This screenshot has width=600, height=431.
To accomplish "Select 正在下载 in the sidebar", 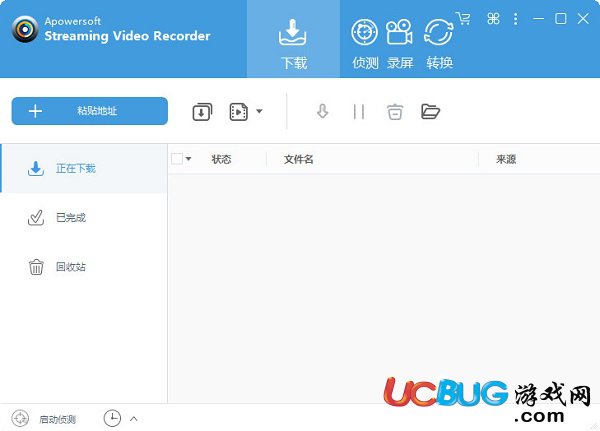I will pos(84,168).
